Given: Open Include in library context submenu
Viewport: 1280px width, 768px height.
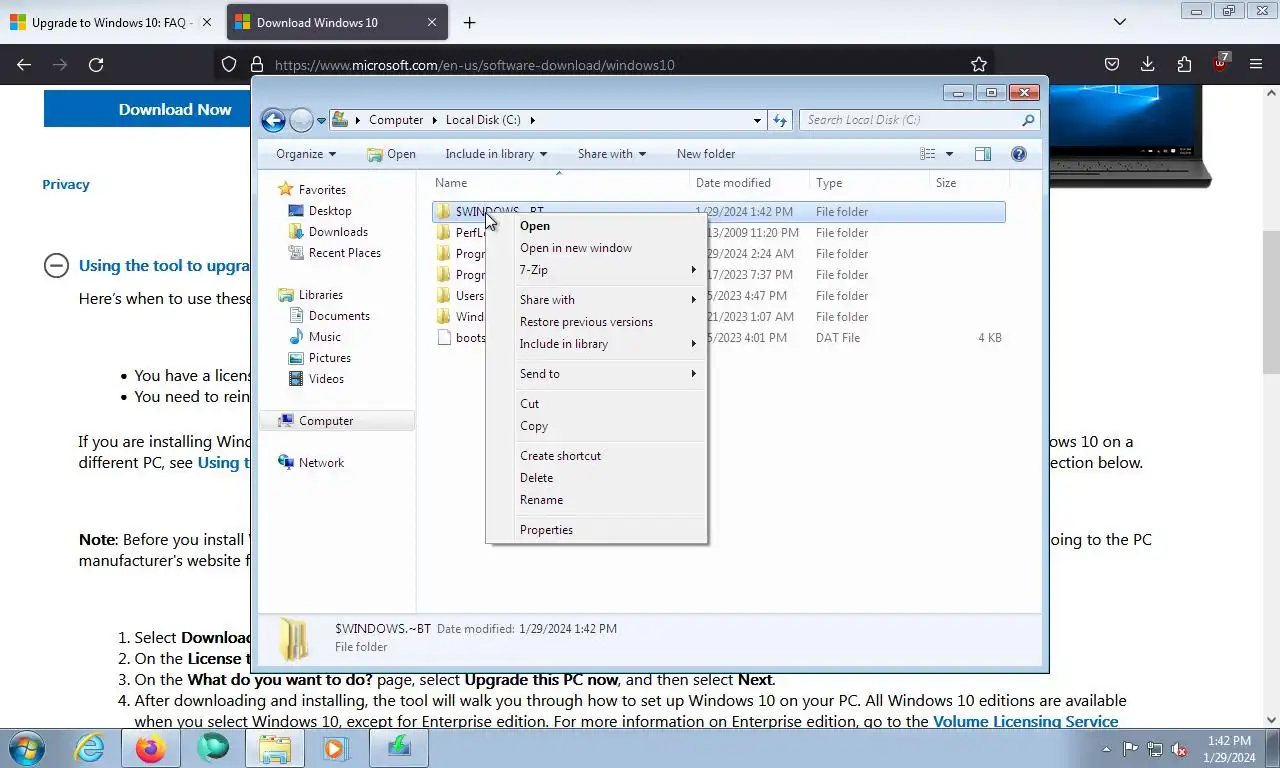Looking at the screenshot, I should [596, 344].
